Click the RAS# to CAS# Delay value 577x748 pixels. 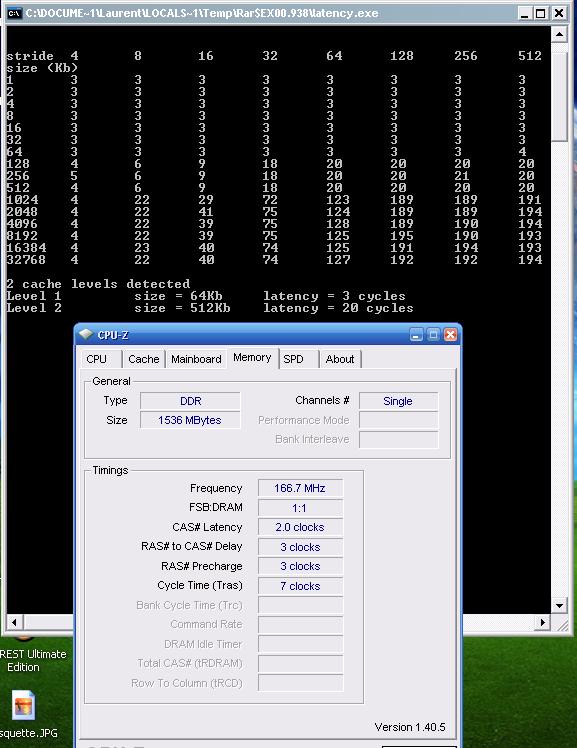coord(300,547)
